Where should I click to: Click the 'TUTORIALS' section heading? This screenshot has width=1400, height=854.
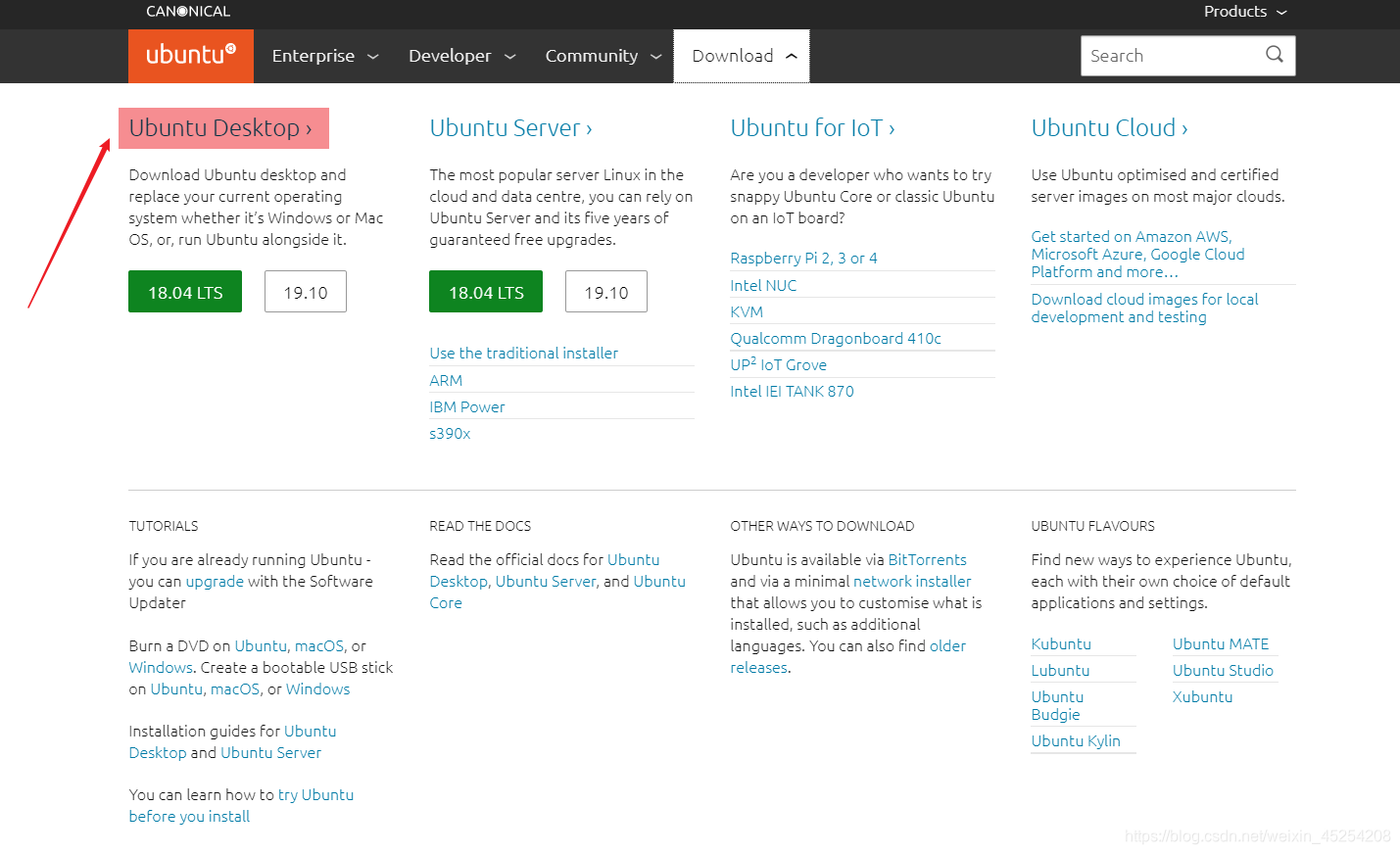[x=164, y=526]
